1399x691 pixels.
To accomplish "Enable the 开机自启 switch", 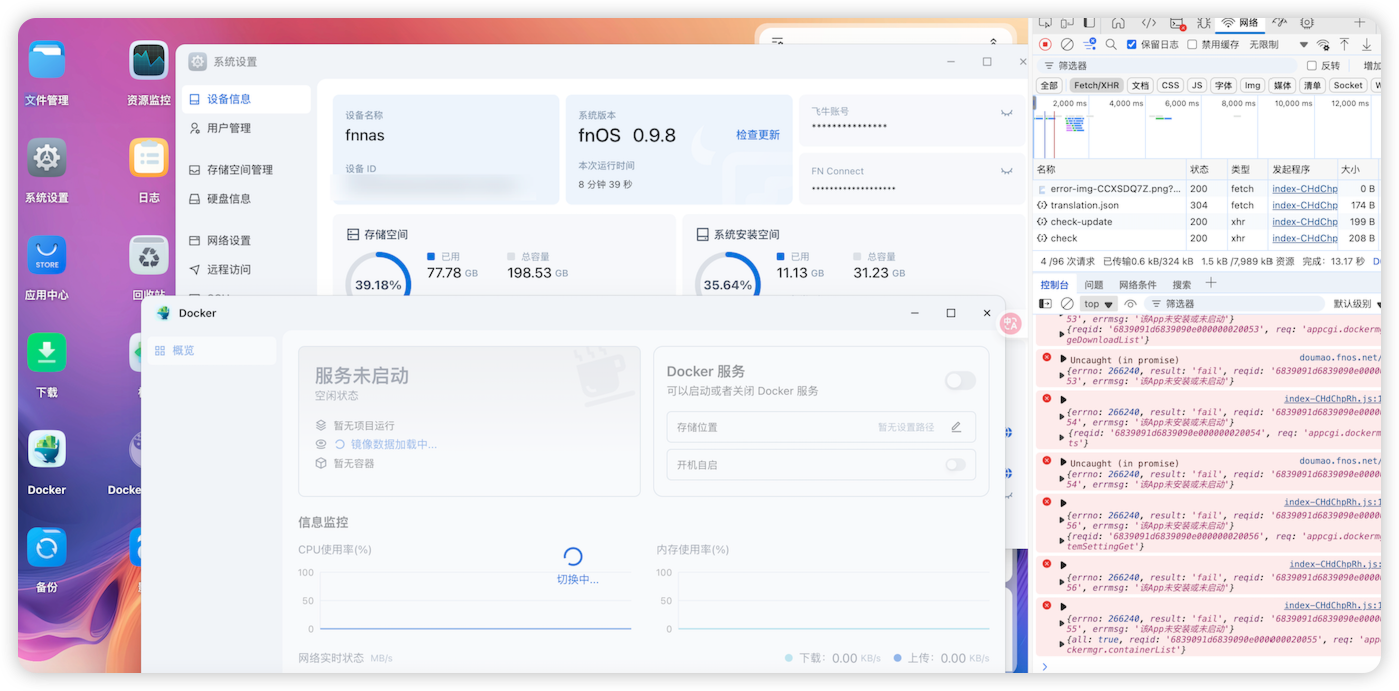I will point(956,465).
